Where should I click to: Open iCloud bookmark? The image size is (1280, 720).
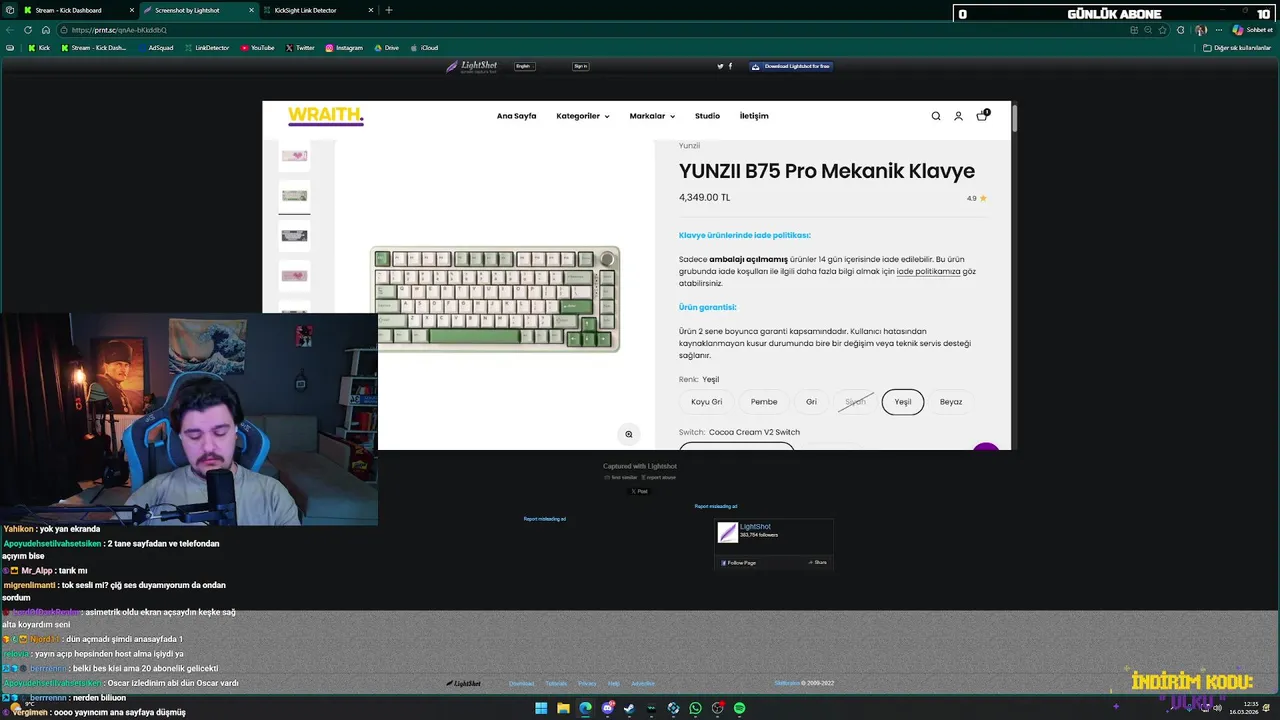click(424, 48)
